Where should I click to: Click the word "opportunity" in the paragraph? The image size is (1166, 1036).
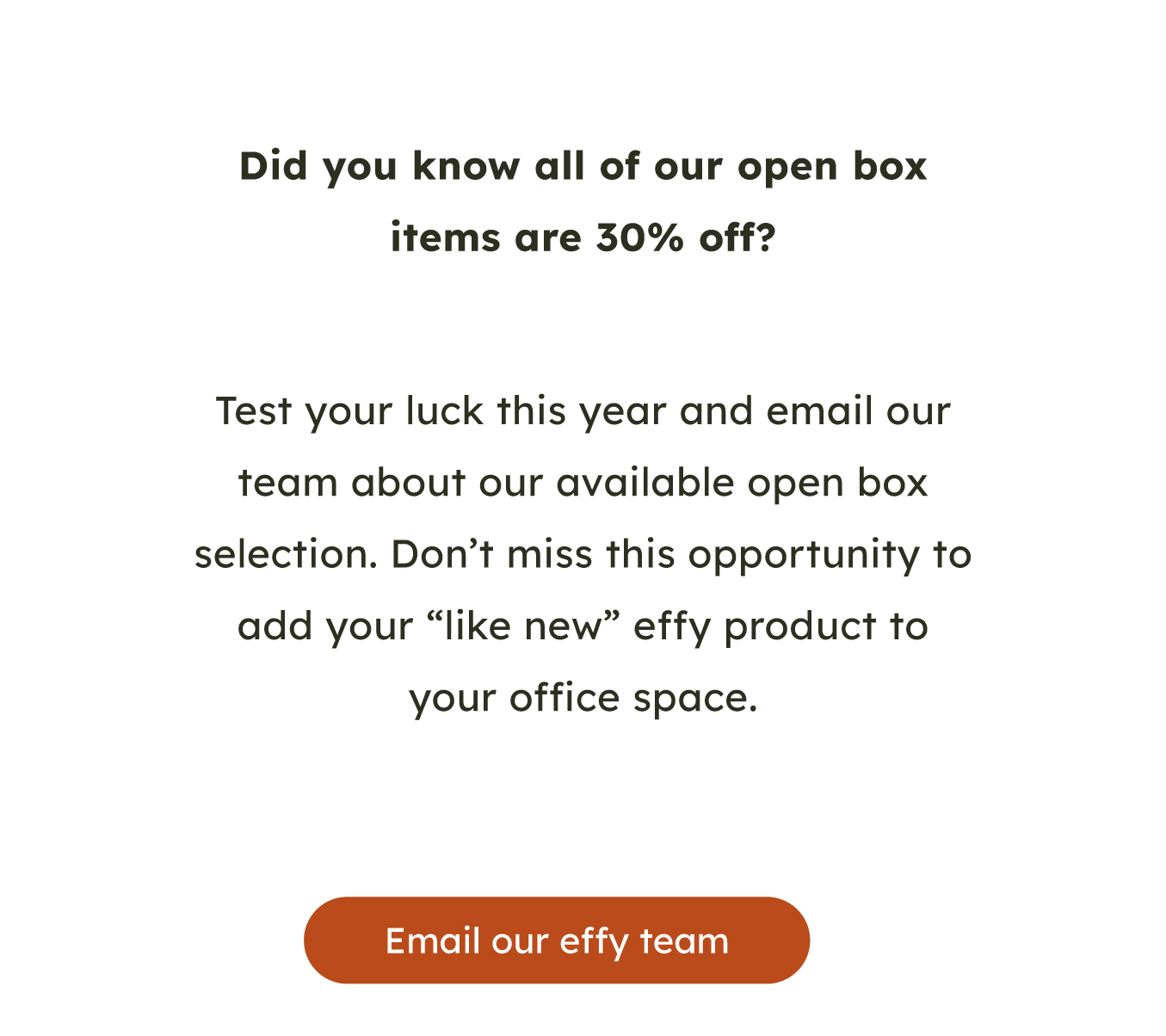click(x=804, y=556)
